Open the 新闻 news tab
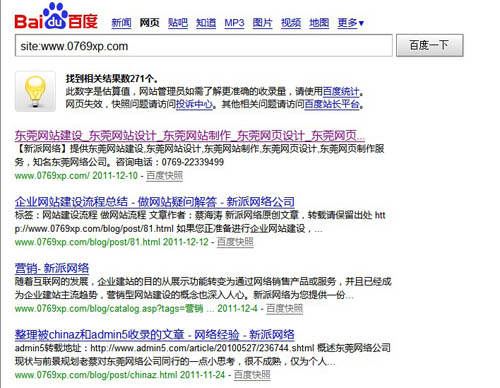 tap(121, 23)
